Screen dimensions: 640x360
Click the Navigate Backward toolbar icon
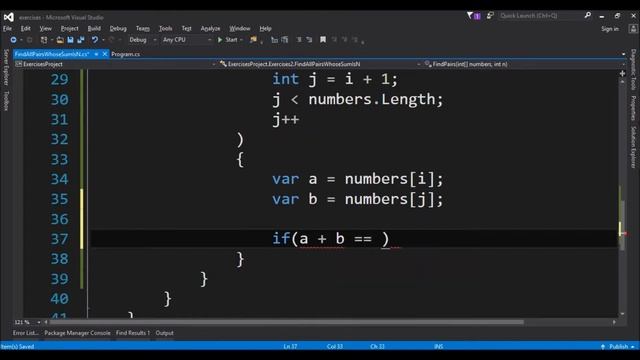click(13, 40)
